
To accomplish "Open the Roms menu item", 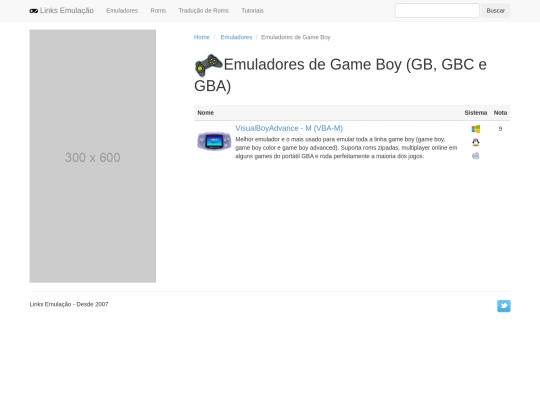I will pyautogui.click(x=158, y=11).
